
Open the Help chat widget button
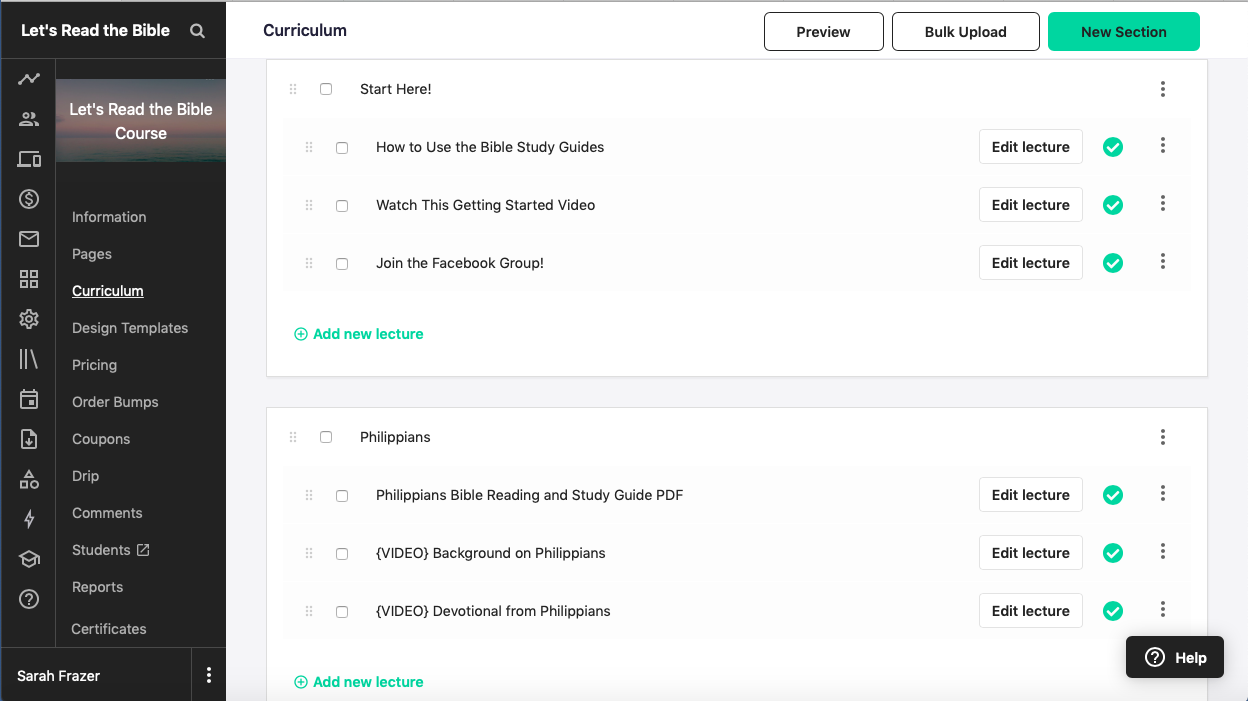coord(1175,657)
